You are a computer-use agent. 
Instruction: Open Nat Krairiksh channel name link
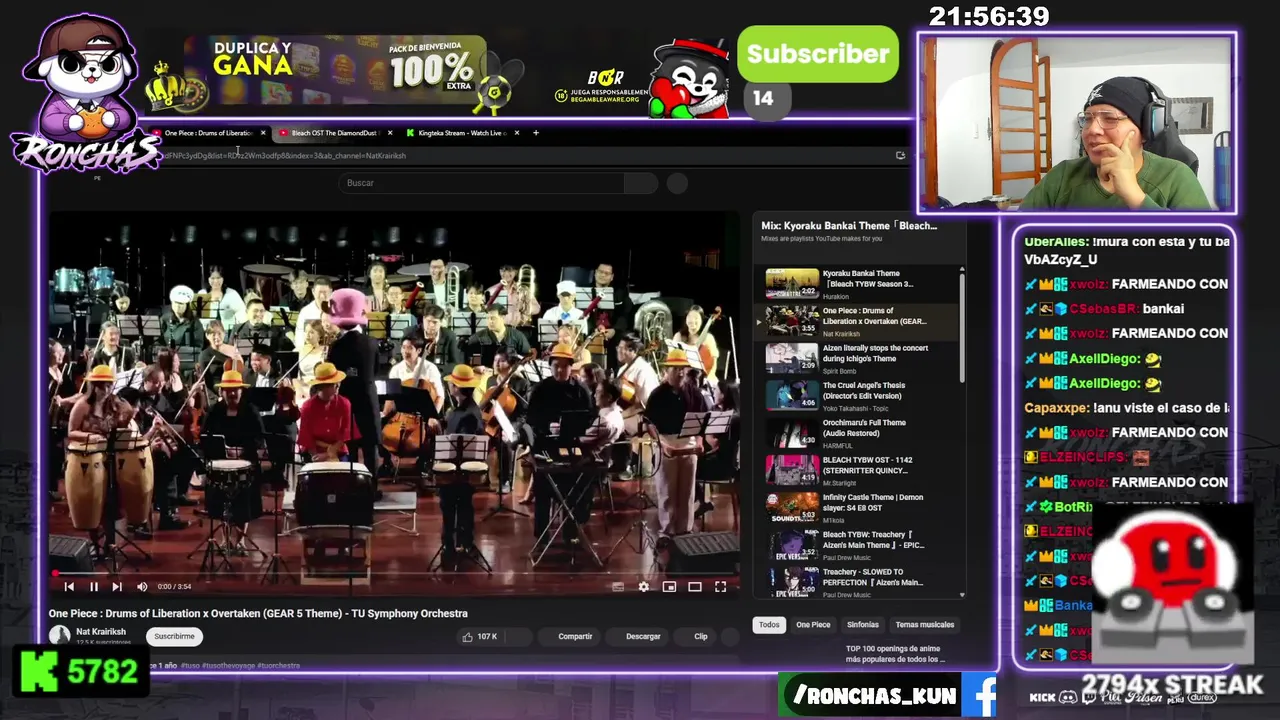101,632
